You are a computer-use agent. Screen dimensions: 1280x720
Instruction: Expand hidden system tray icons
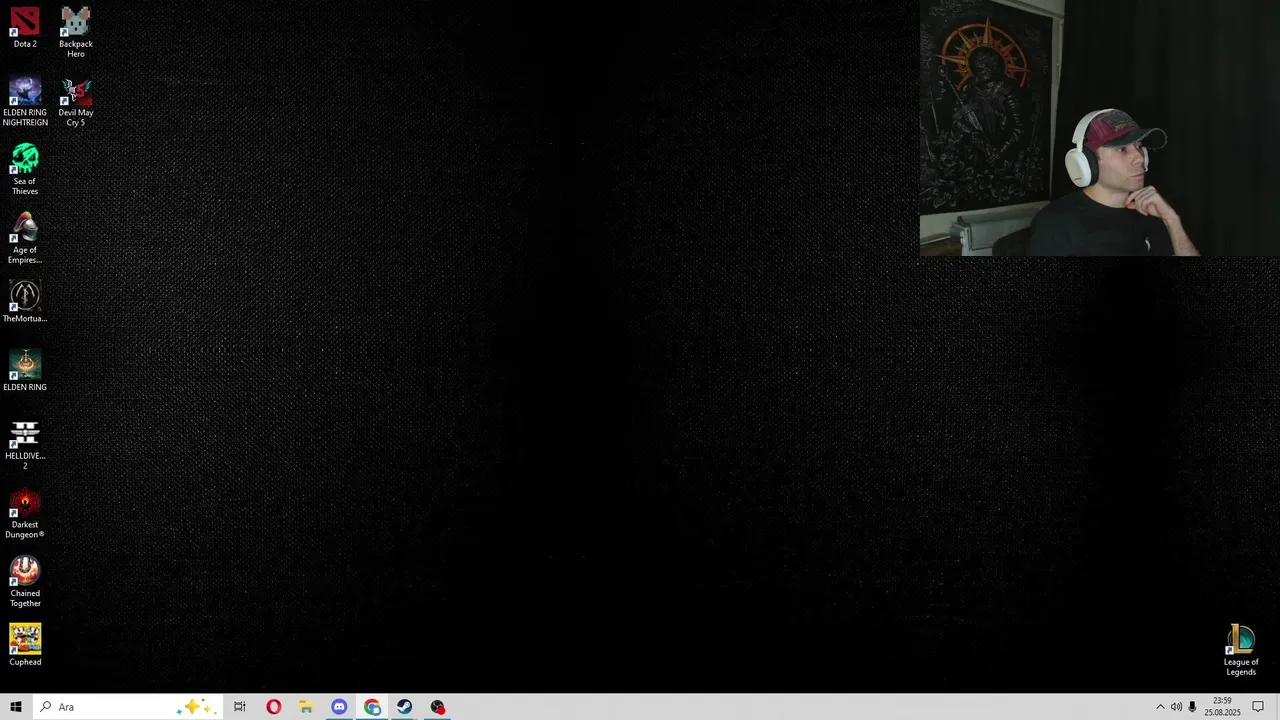pyautogui.click(x=1160, y=707)
